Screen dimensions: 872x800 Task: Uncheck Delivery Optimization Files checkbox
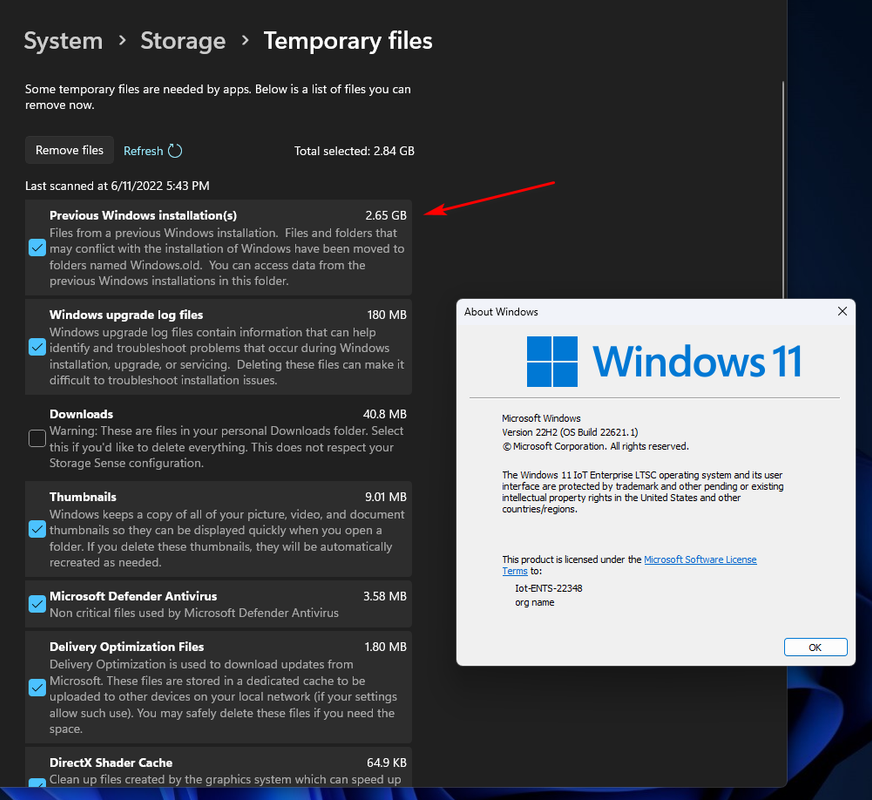point(37,688)
